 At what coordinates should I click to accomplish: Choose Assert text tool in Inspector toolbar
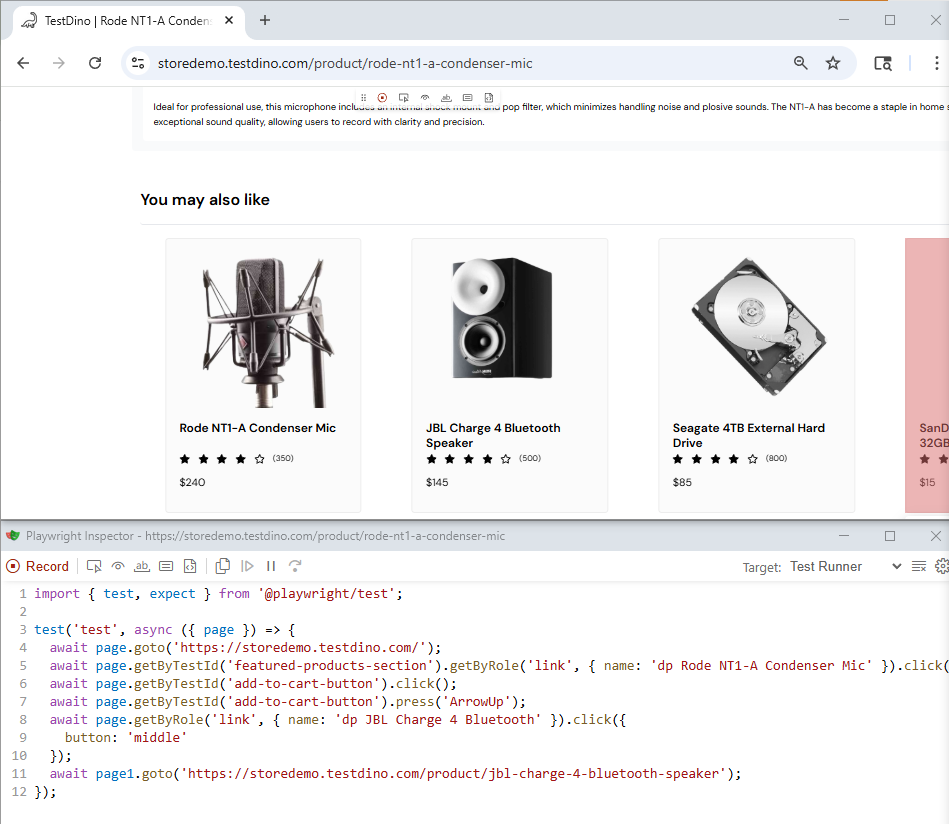[142, 566]
